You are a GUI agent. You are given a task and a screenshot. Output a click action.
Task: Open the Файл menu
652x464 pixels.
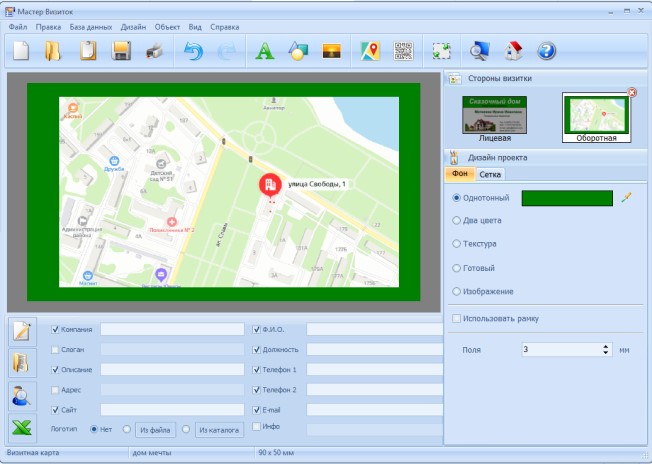(x=18, y=27)
